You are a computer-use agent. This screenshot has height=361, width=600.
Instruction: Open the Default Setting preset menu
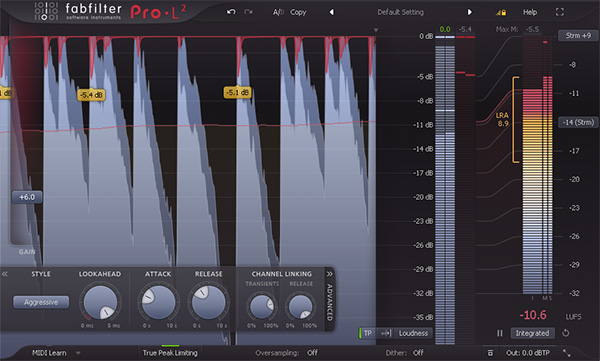pos(400,12)
